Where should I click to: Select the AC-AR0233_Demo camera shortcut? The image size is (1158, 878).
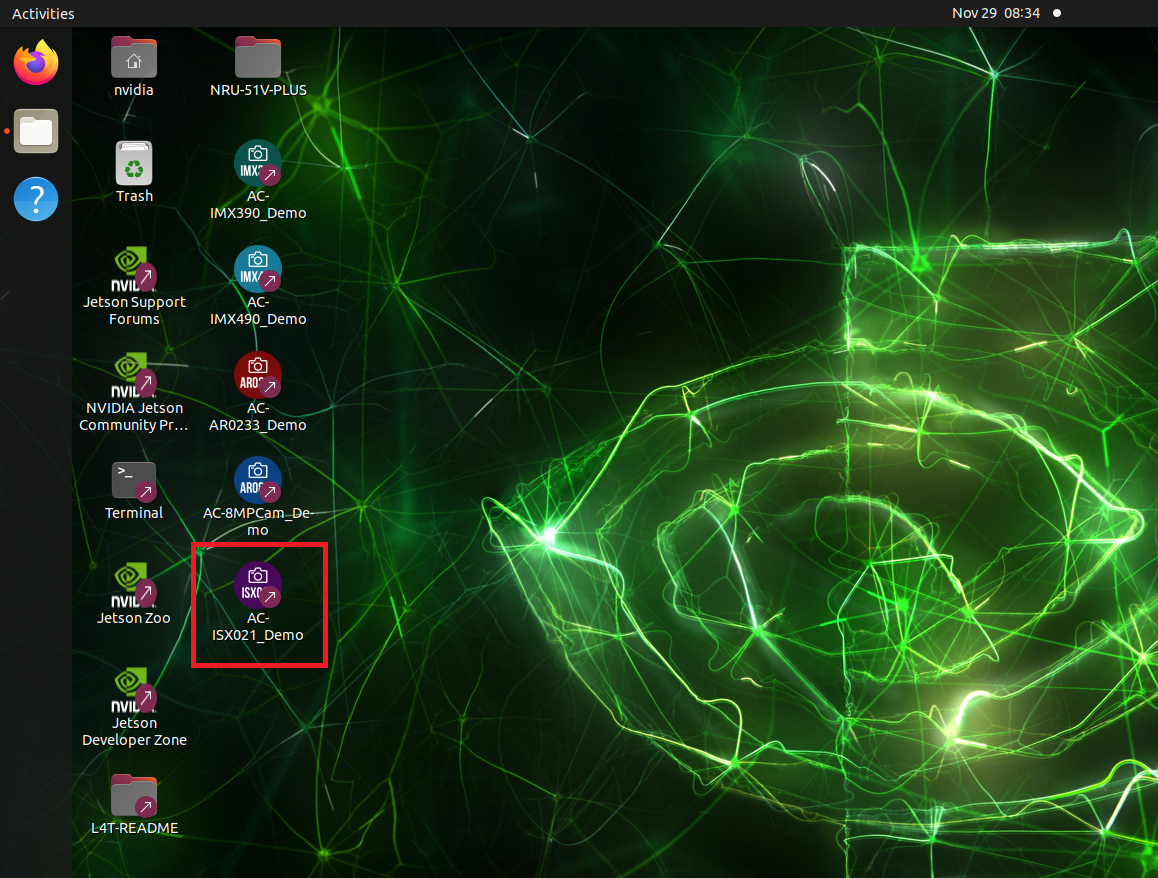click(258, 376)
